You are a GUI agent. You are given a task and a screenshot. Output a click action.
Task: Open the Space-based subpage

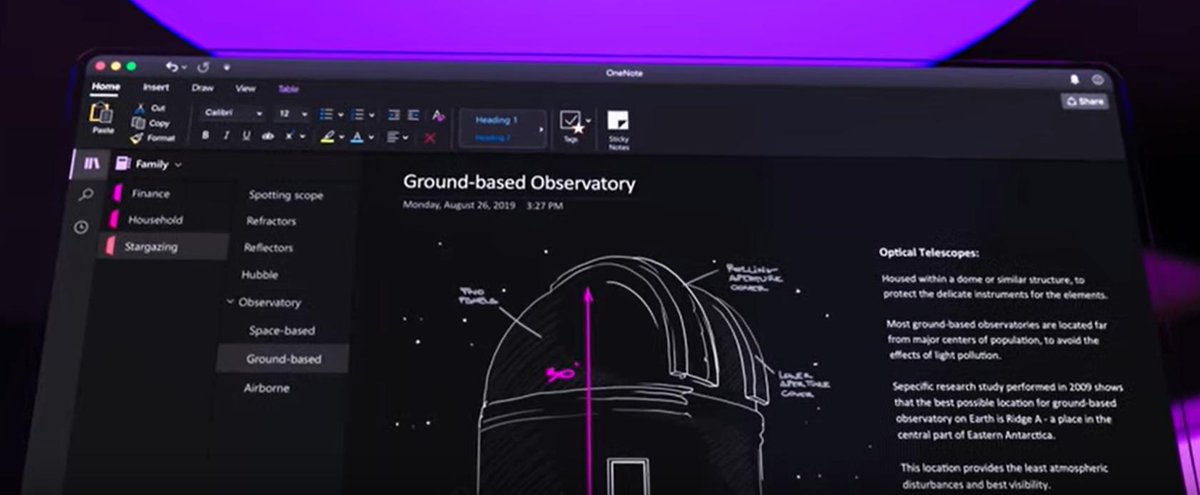[x=282, y=330]
